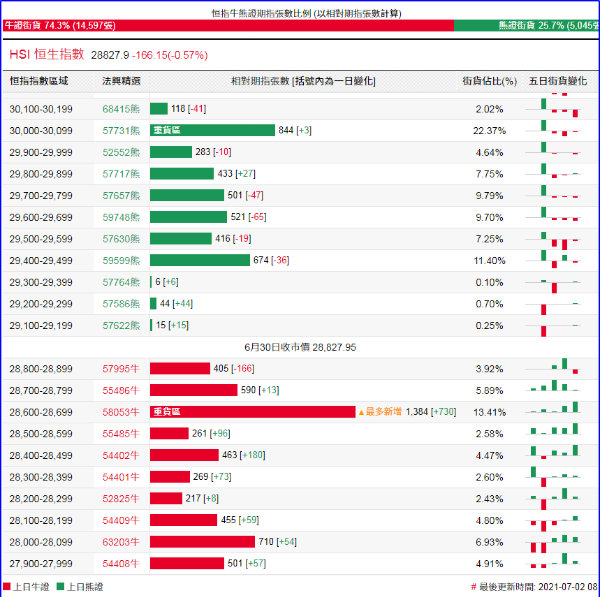Image resolution: width=600 pixels, height=597 pixels.
Task: Click the value 405 [-166]
Action: coord(234,369)
